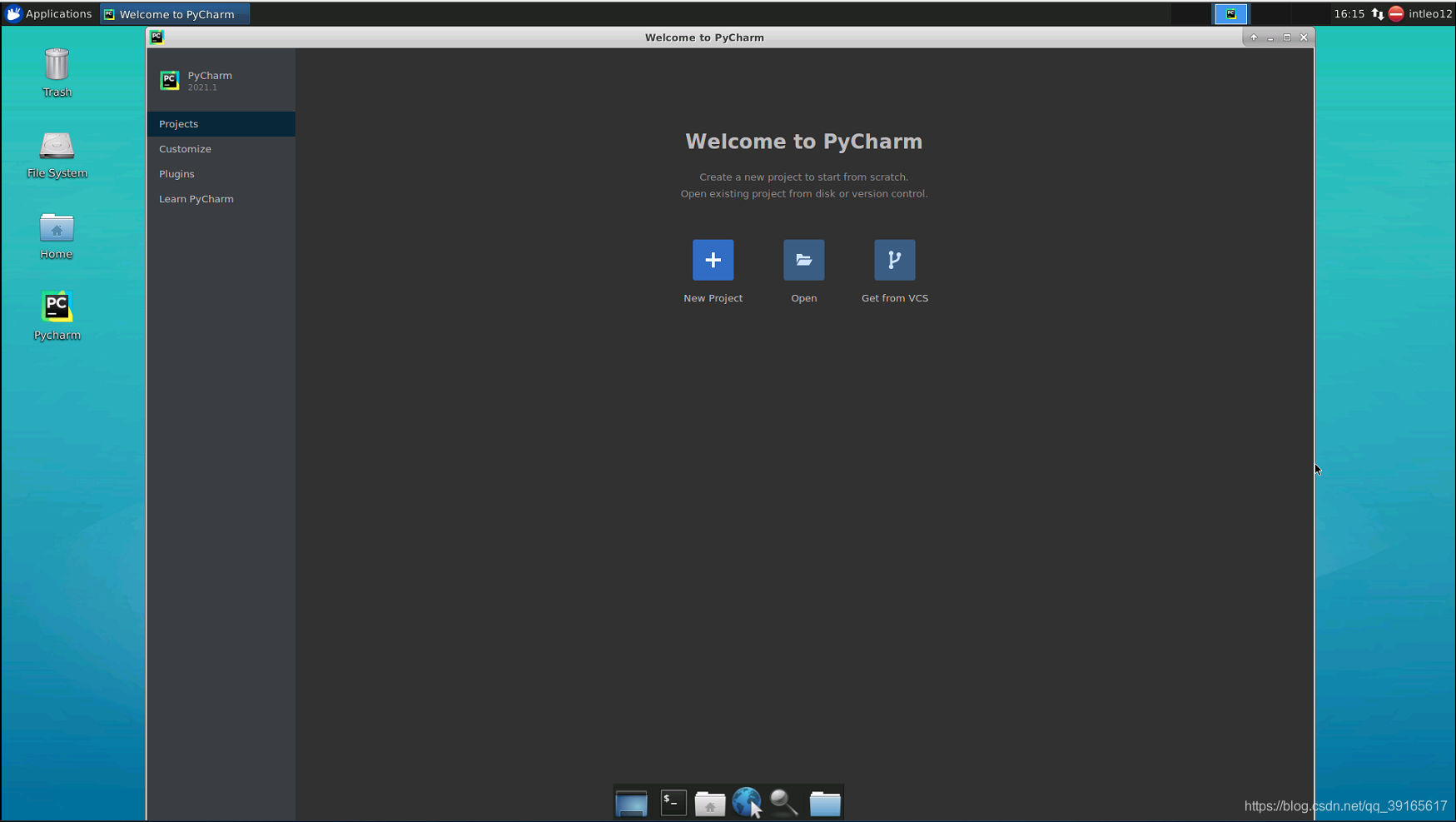This screenshot has height=822, width=1456.
Task: Click the Open folder icon
Action: tap(803, 260)
